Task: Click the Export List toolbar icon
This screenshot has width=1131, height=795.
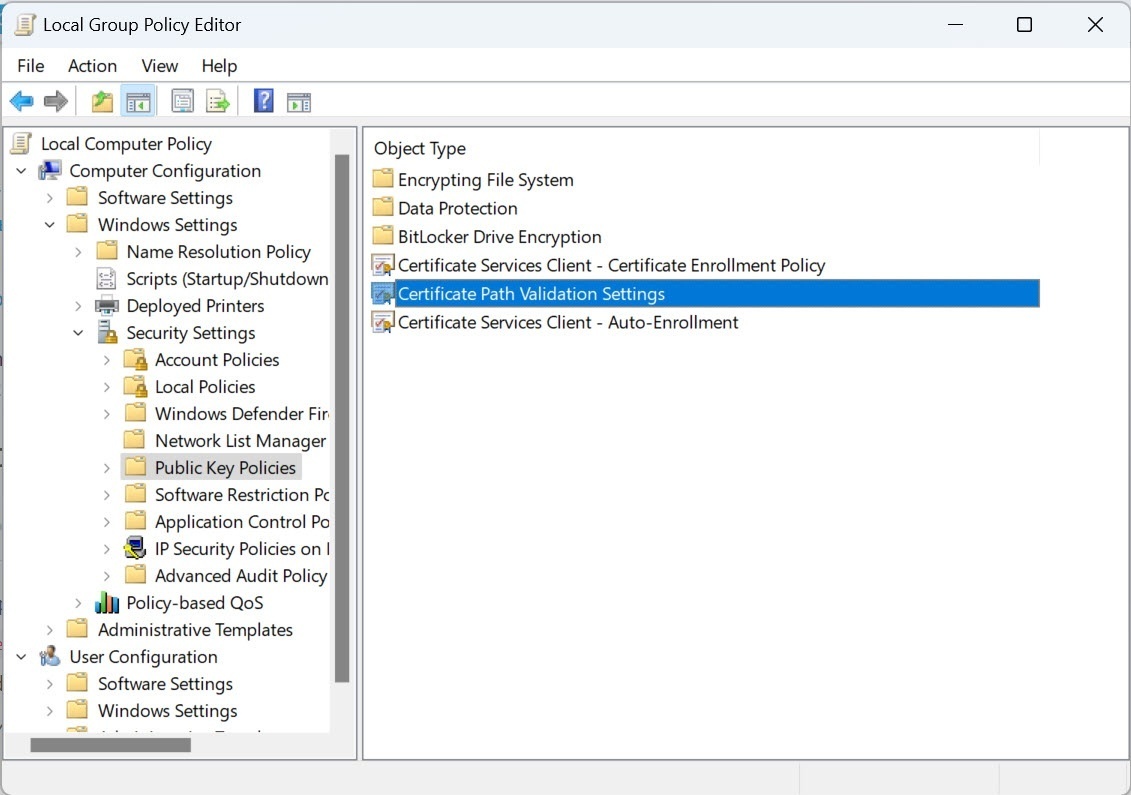Action: (218, 101)
